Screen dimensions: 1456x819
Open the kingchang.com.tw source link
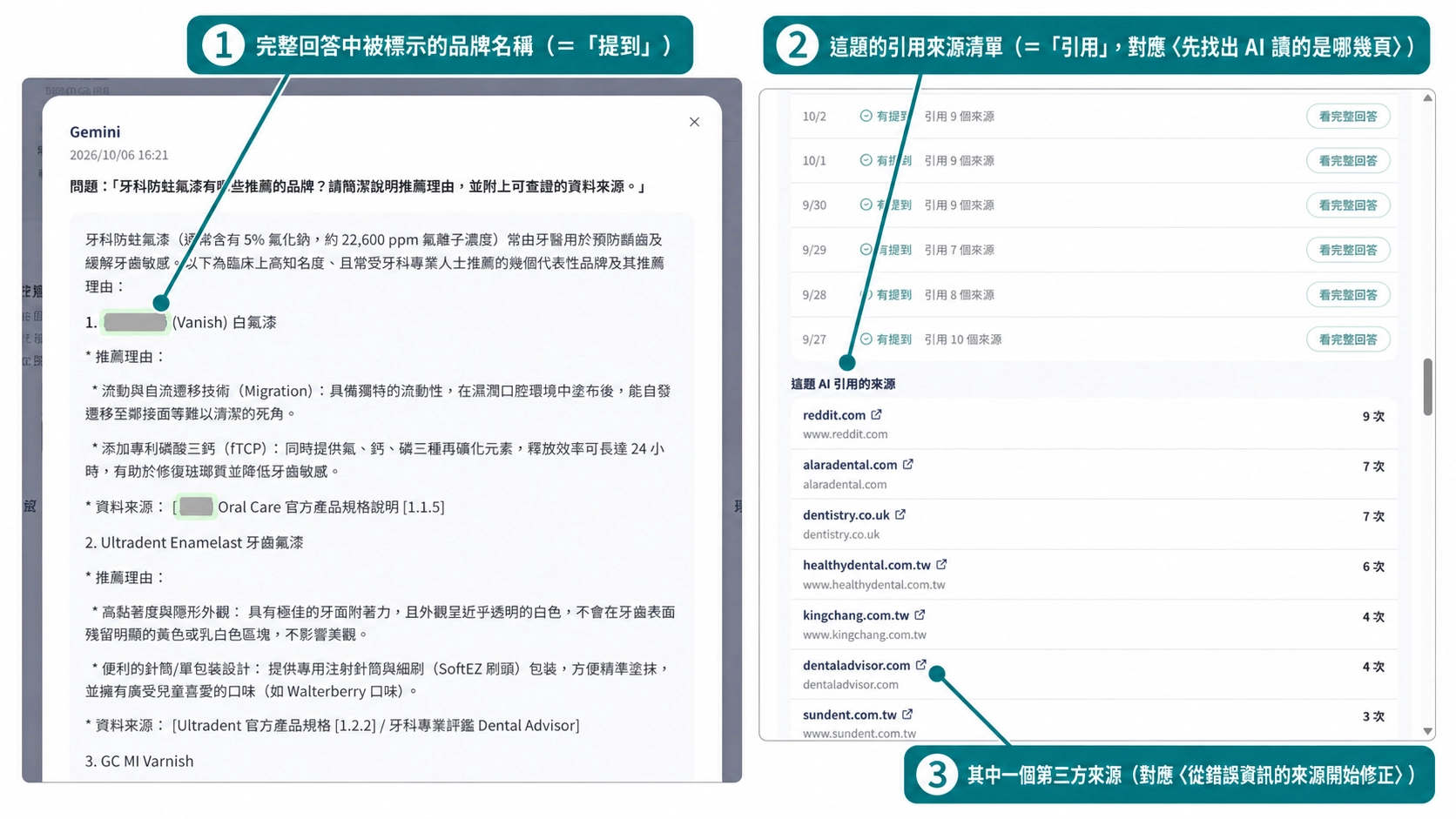tap(856, 615)
